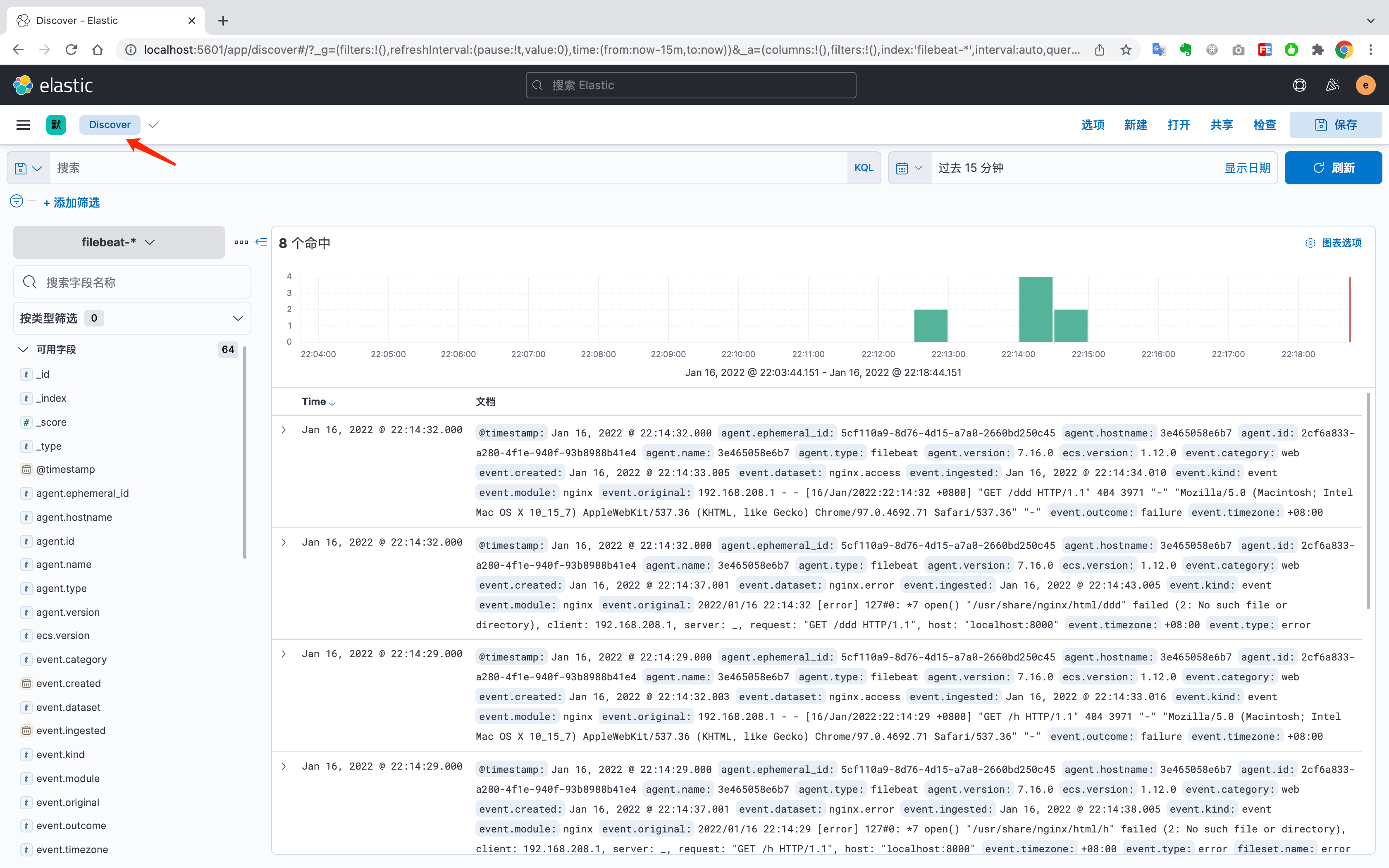Click the Time column sort arrow

pyautogui.click(x=332, y=403)
